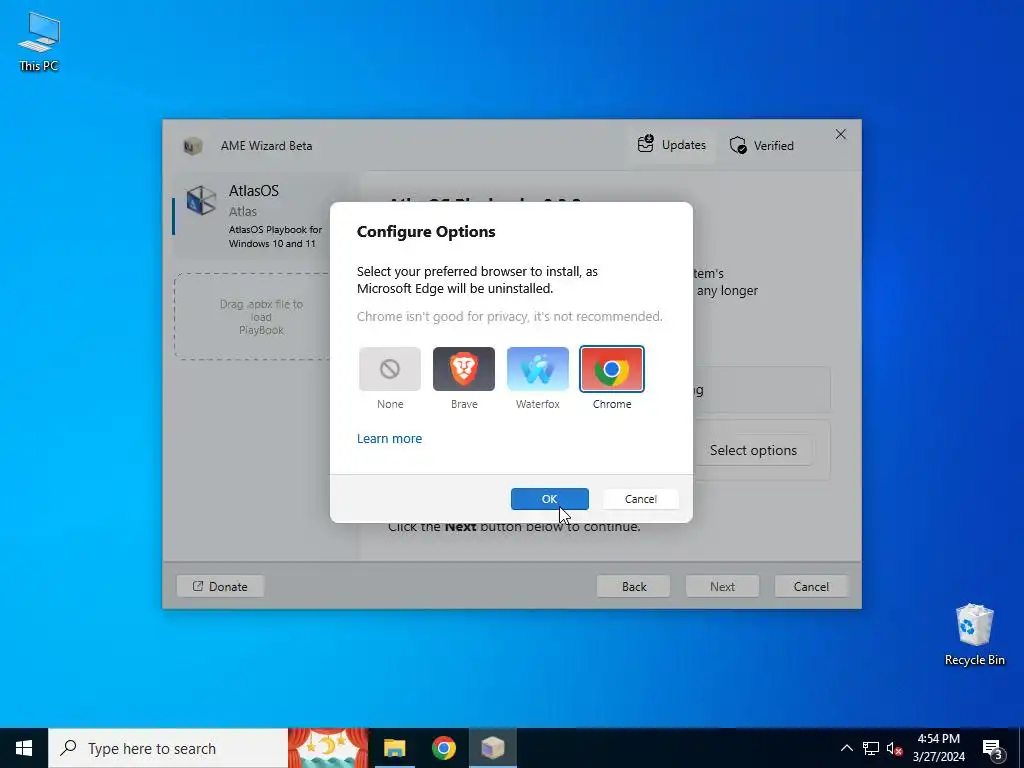Choose Brave as preferred browser
The width and height of the screenshot is (1024, 768).
tap(464, 369)
